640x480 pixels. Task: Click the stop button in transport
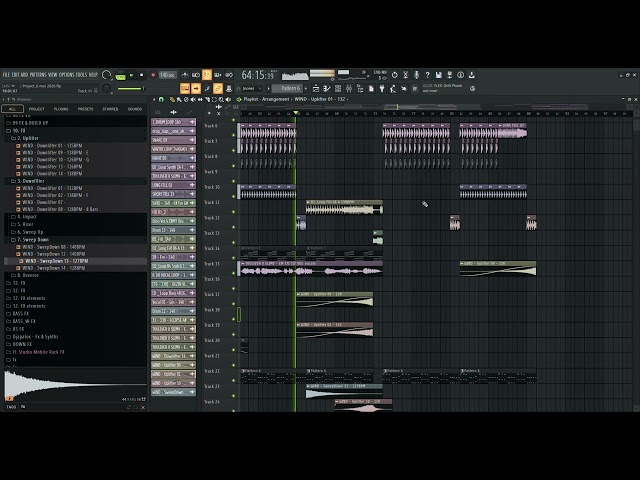click(142, 75)
